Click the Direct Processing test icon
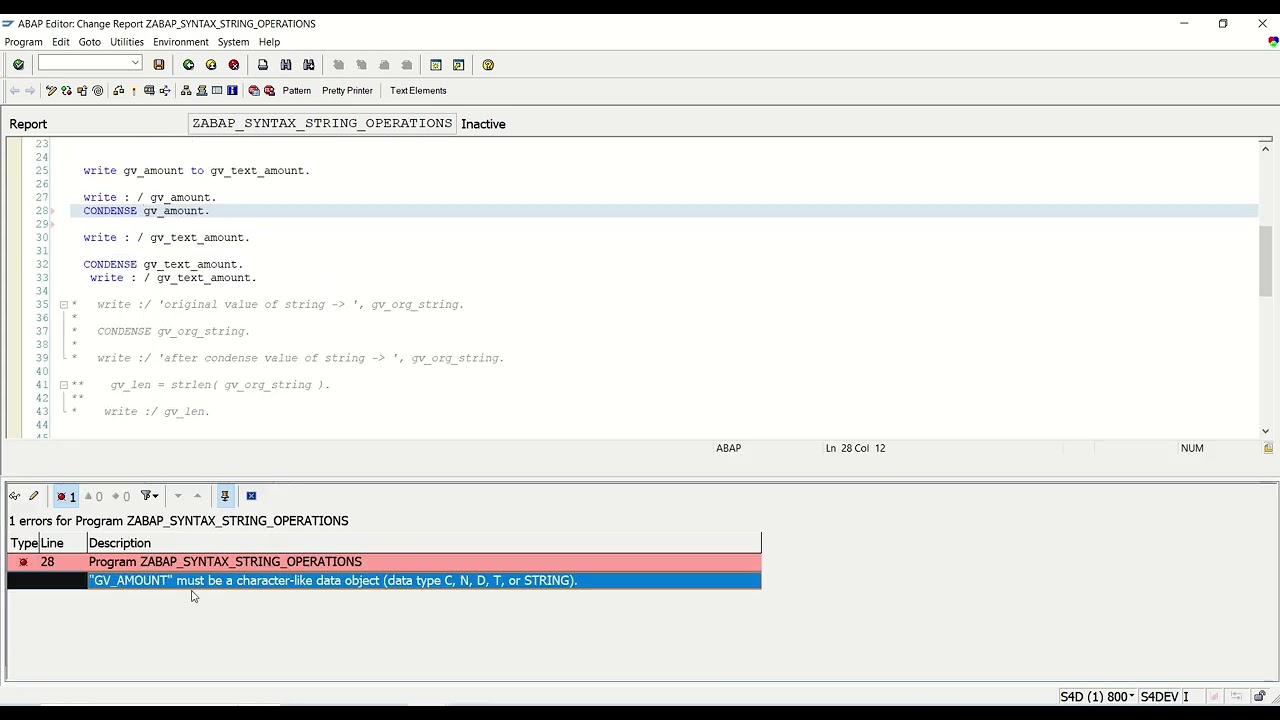 click(x=149, y=91)
